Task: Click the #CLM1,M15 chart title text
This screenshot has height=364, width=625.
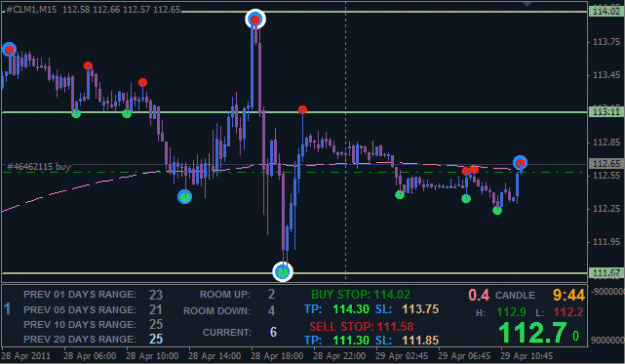Action: point(31,9)
